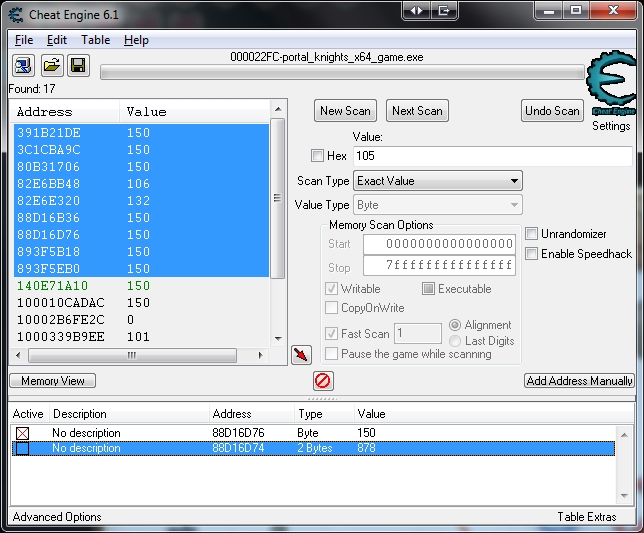The image size is (644, 533).
Task: Click the scan progress bar
Action: [340, 72]
